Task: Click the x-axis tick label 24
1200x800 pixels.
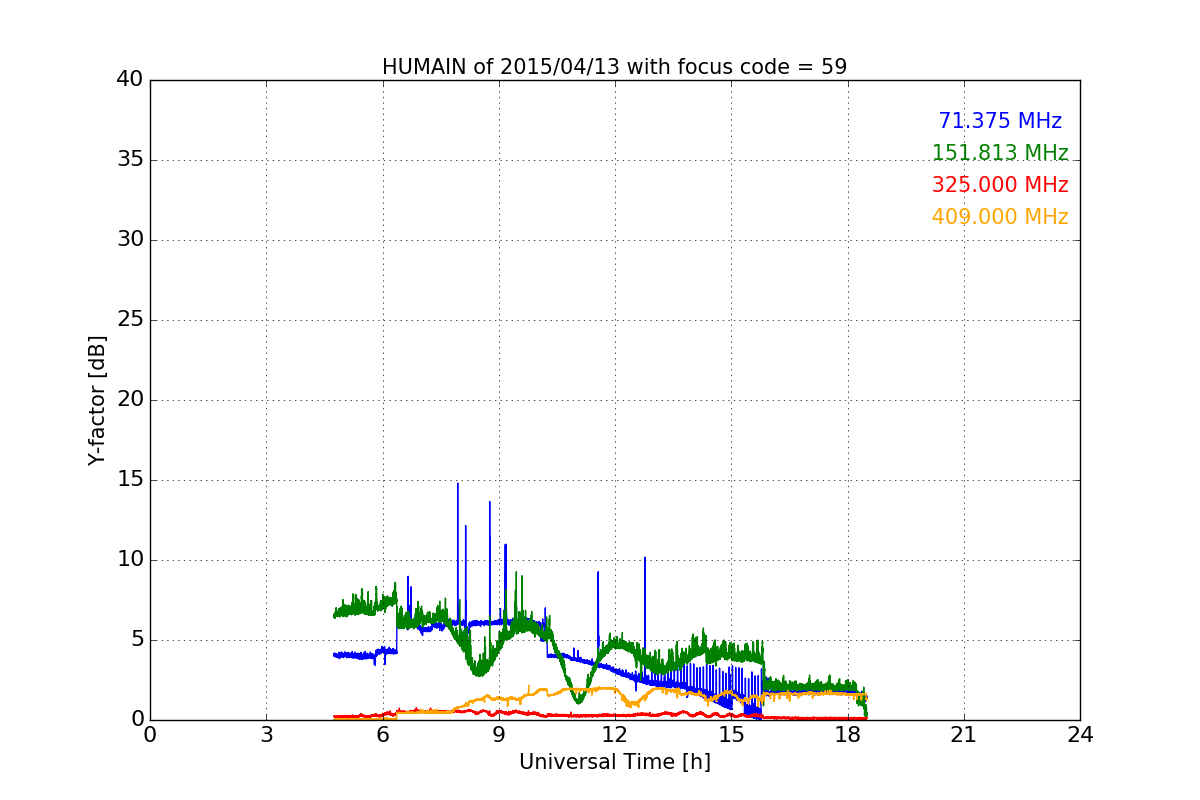Action: click(x=1080, y=734)
